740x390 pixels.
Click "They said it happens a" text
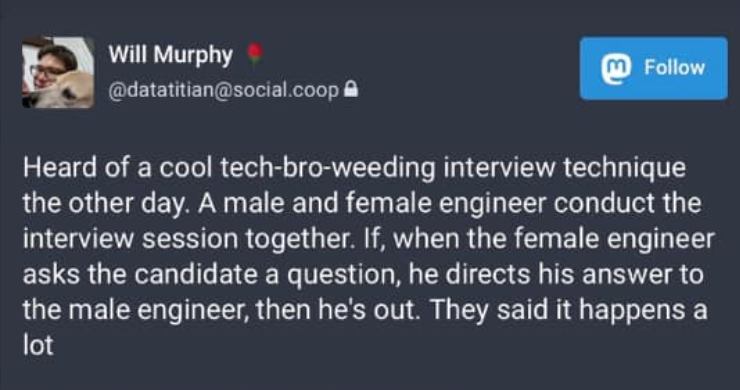coord(569,311)
